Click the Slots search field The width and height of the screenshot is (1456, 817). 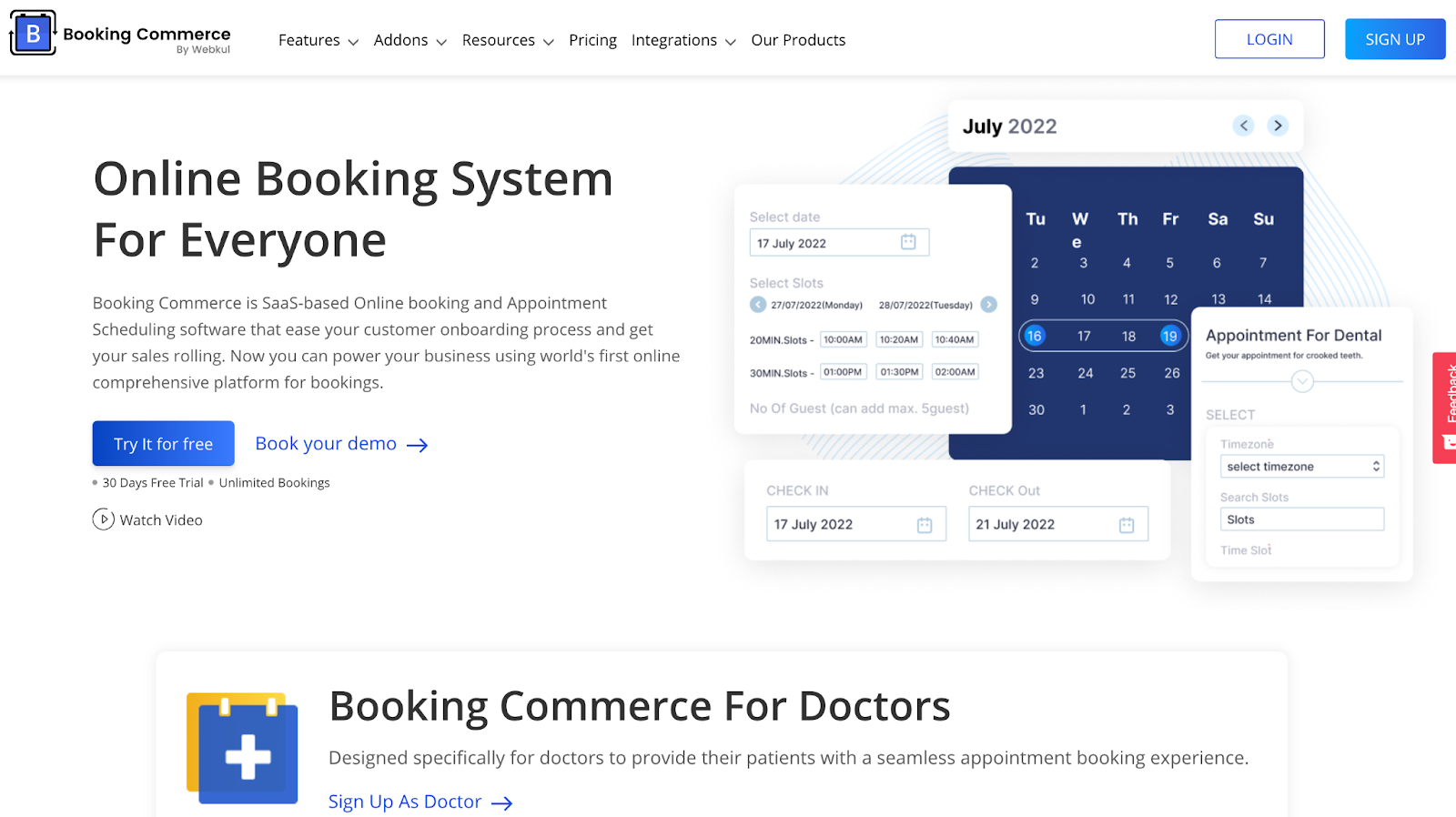[1302, 519]
